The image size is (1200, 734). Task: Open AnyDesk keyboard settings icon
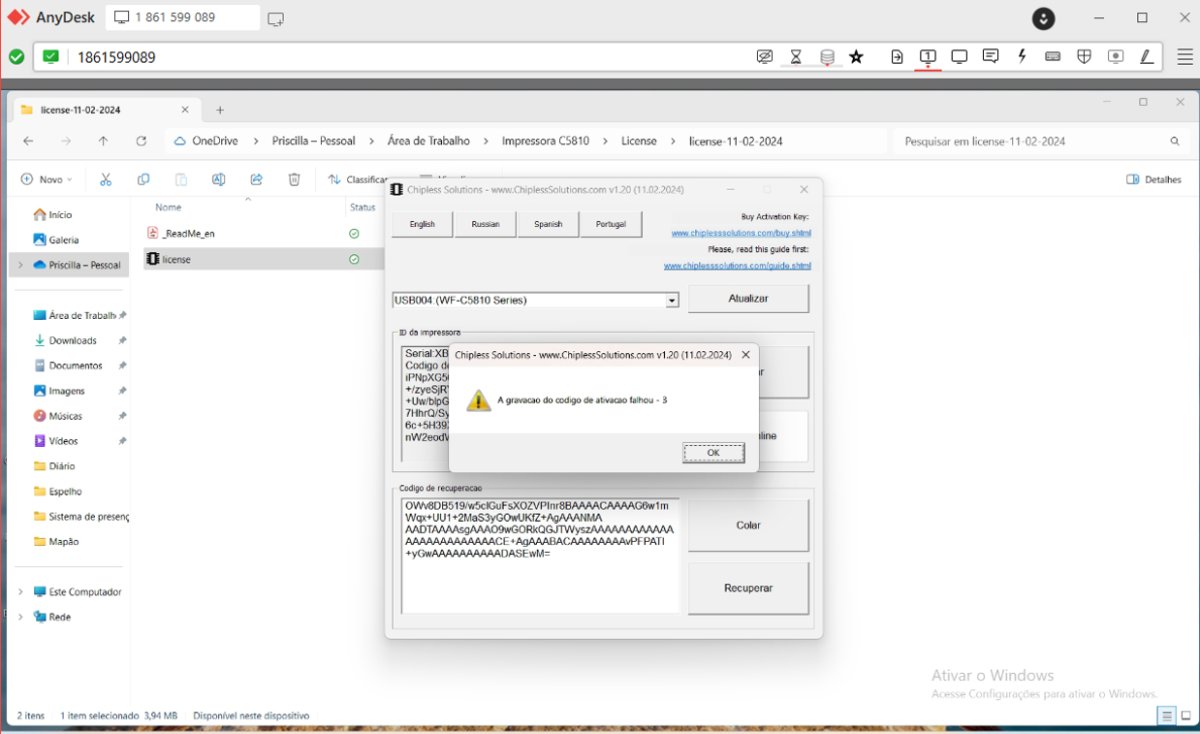pyautogui.click(x=1053, y=56)
